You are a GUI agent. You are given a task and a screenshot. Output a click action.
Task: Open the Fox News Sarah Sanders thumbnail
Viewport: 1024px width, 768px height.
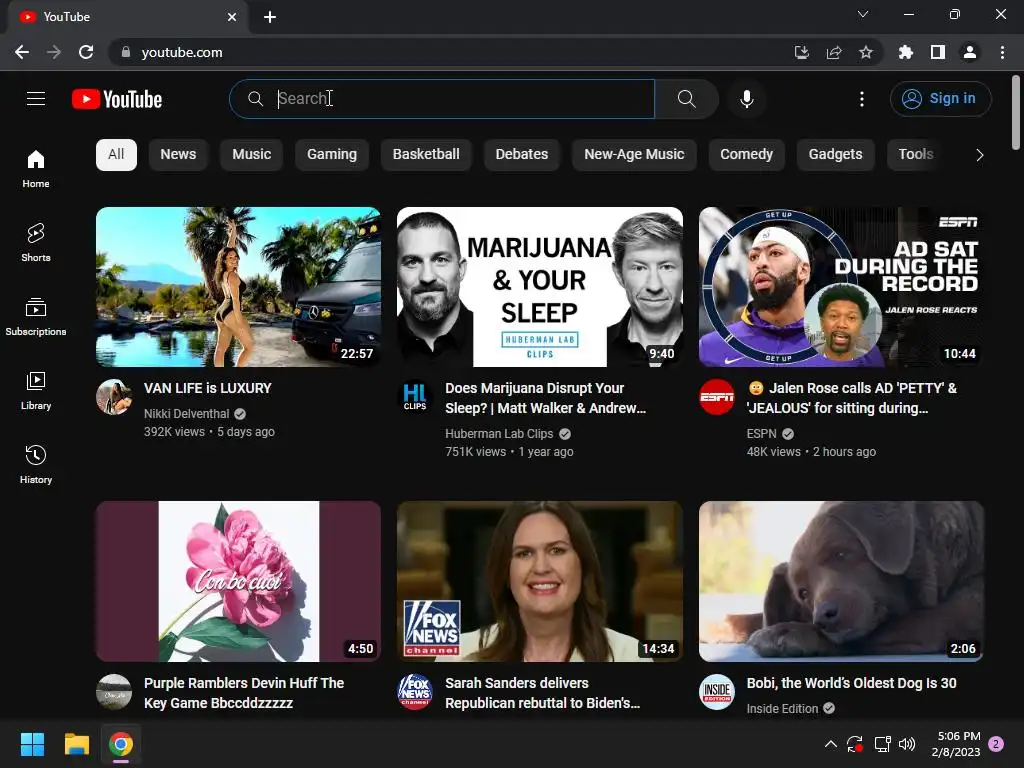pyautogui.click(x=540, y=581)
